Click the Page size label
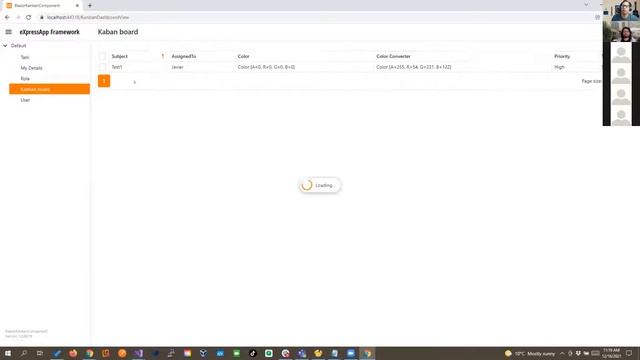This screenshot has height=360, width=640. click(x=591, y=81)
